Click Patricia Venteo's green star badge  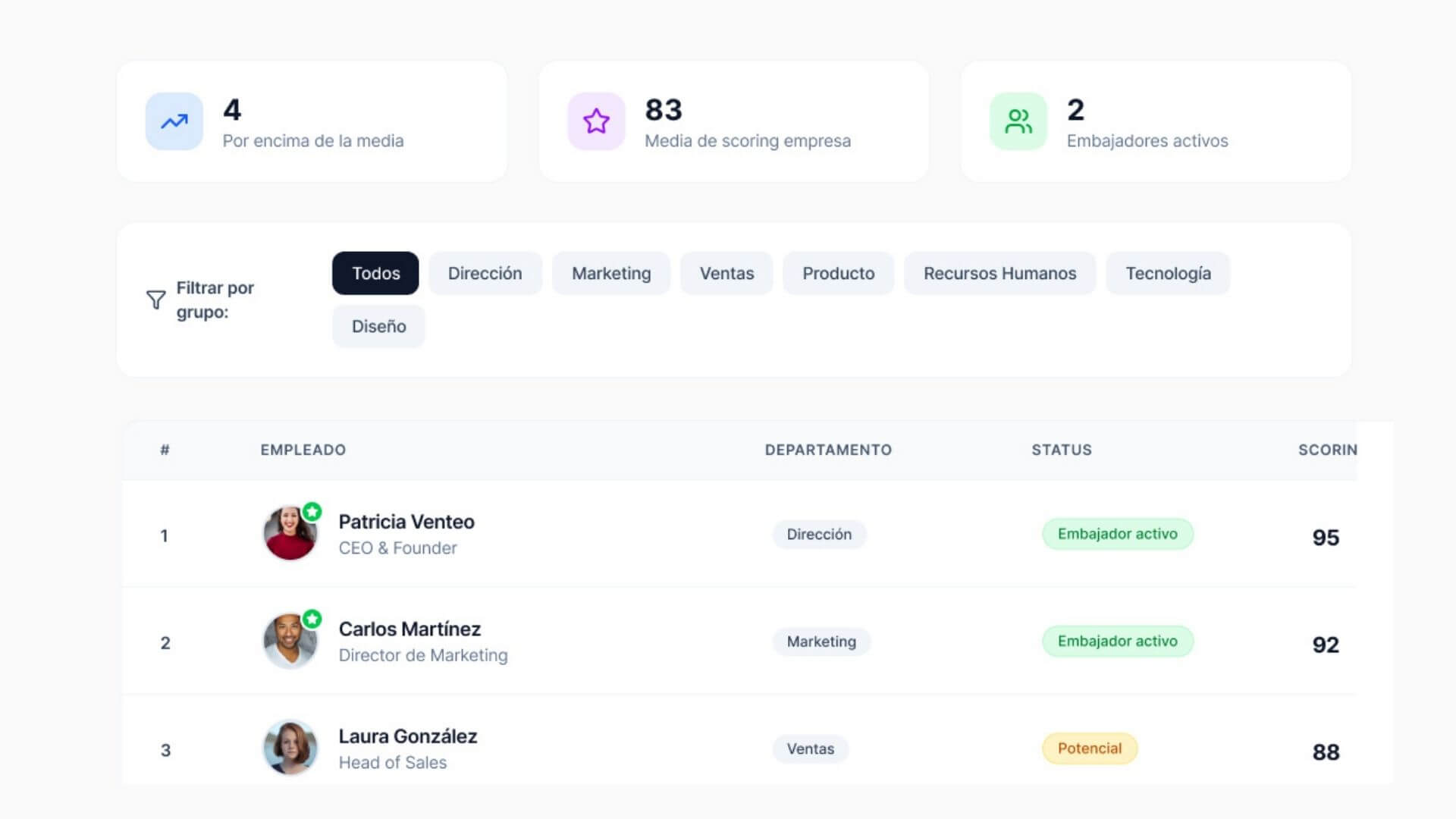pyautogui.click(x=312, y=512)
